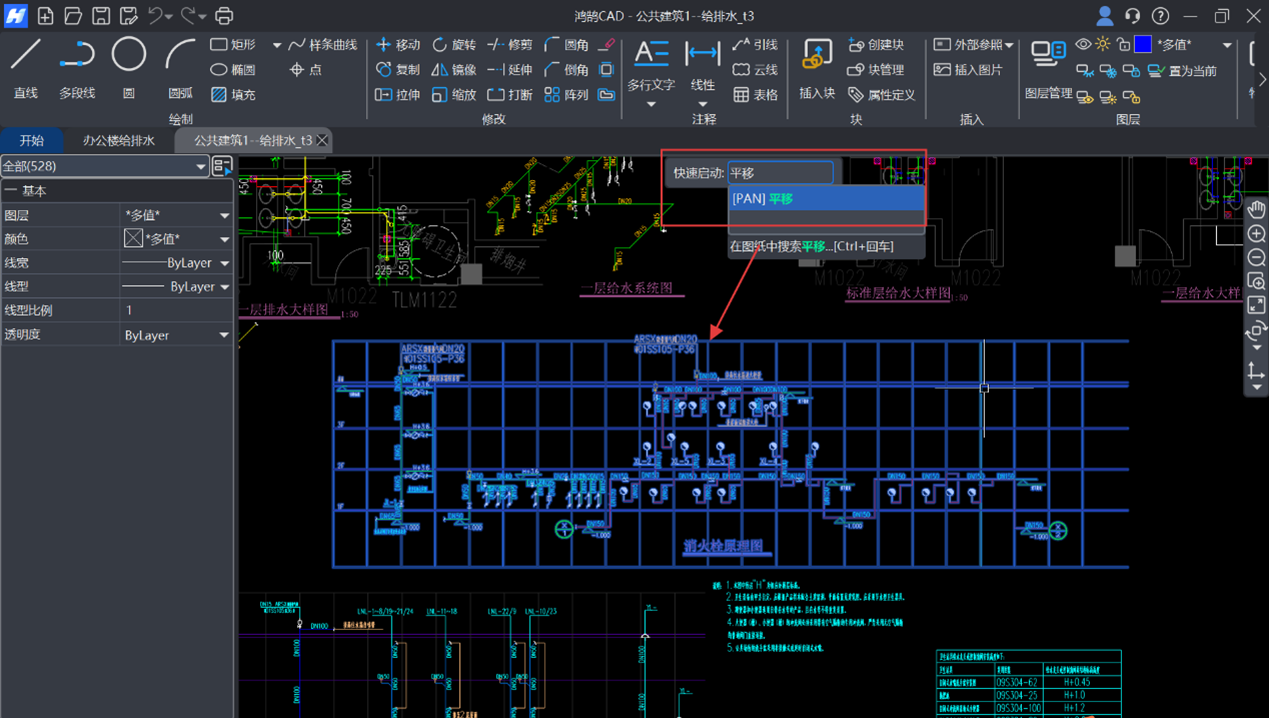Toggle the layer freeze sun icon
This screenshot has height=718, width=1269.
[1102, 45]
